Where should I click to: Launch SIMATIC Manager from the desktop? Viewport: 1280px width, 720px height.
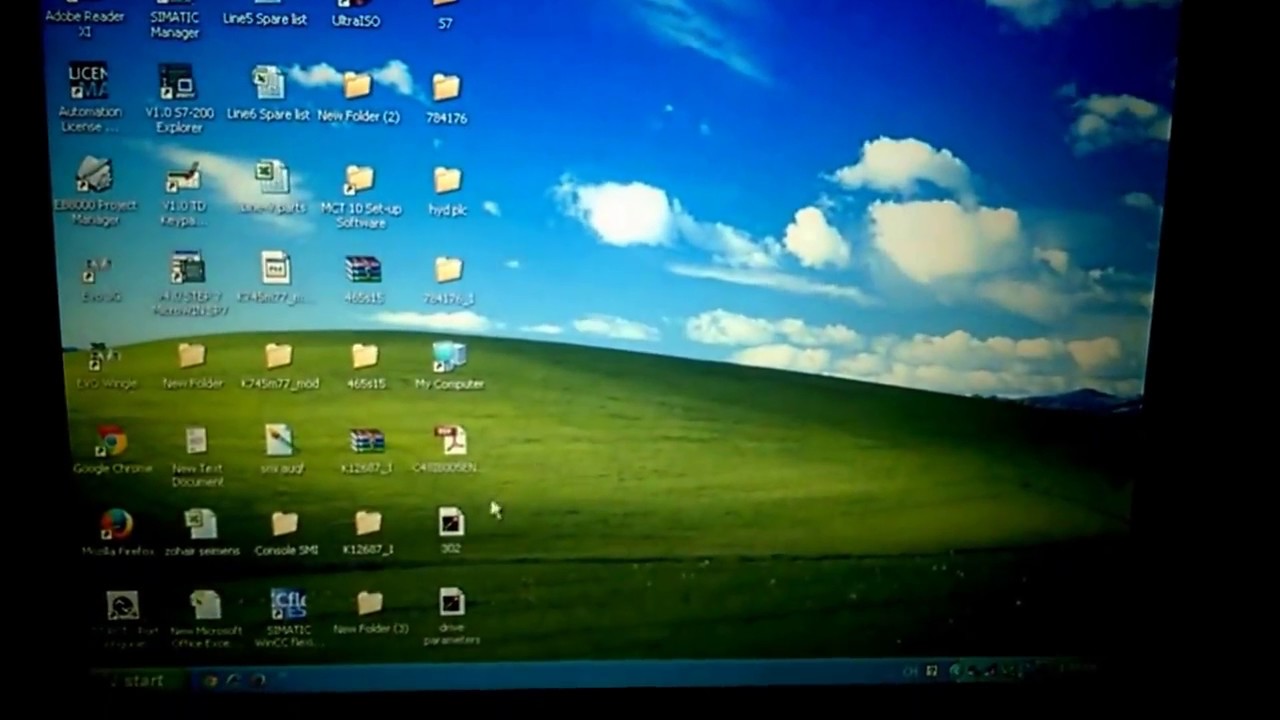(175, 20)
